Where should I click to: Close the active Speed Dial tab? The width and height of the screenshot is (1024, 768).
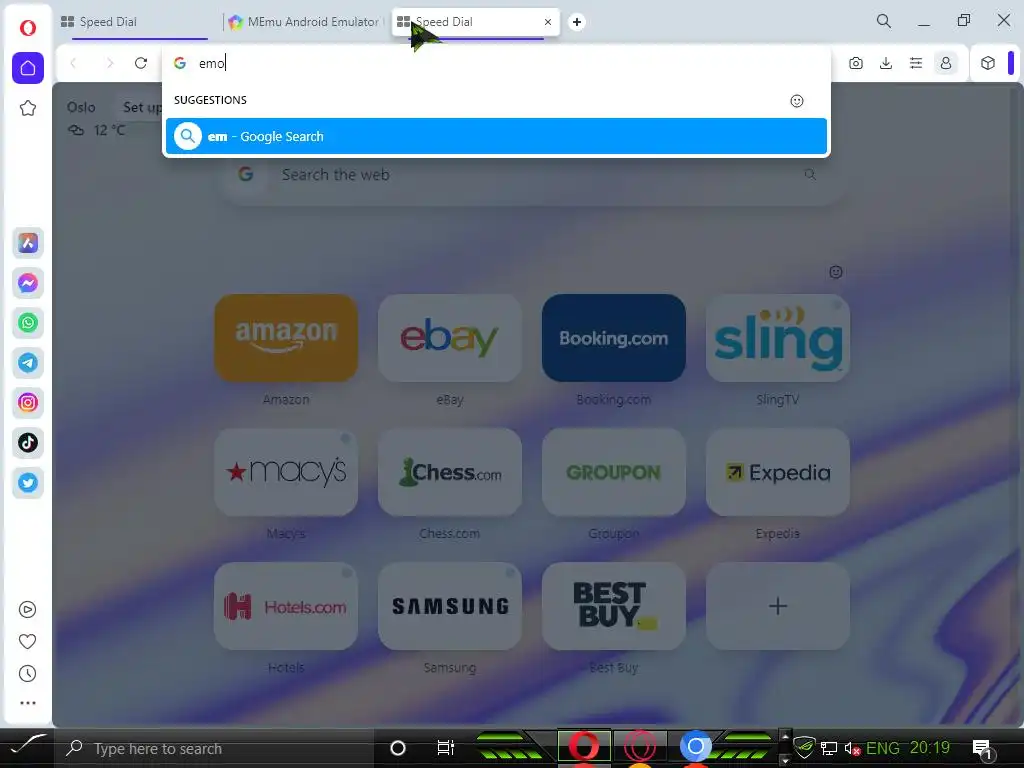click(x=548, y=22)
